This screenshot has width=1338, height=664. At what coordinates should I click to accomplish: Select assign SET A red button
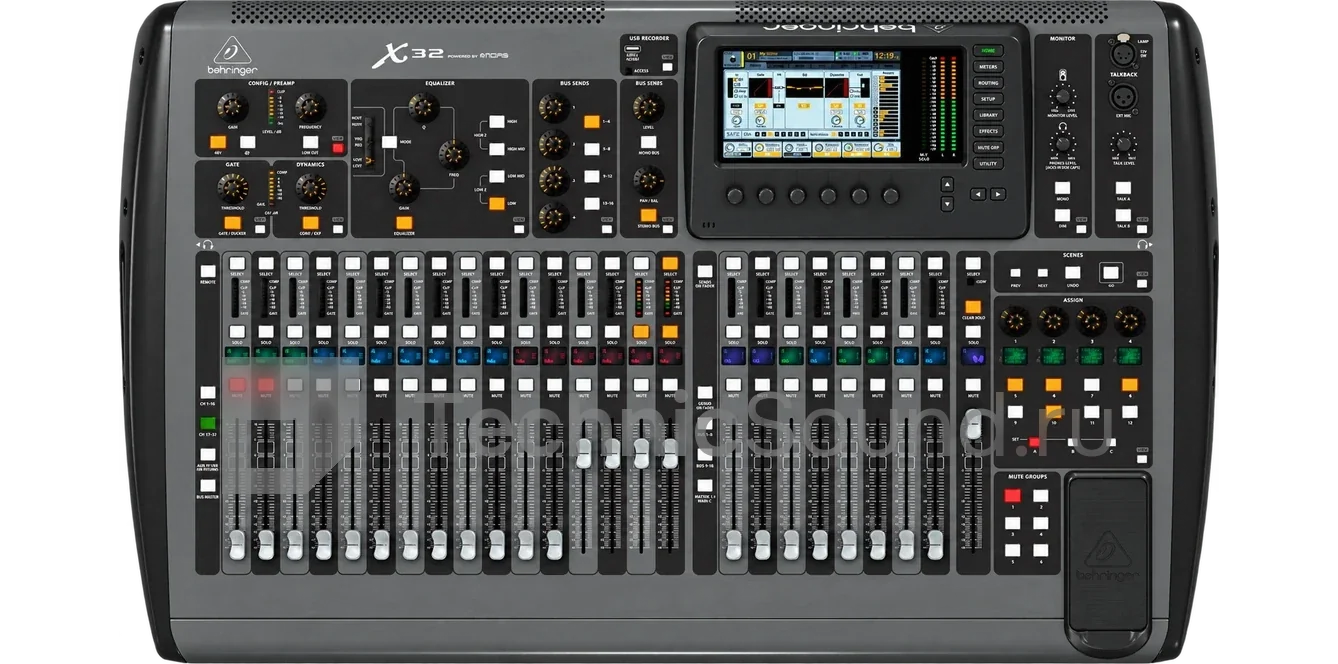point(1033,441)
